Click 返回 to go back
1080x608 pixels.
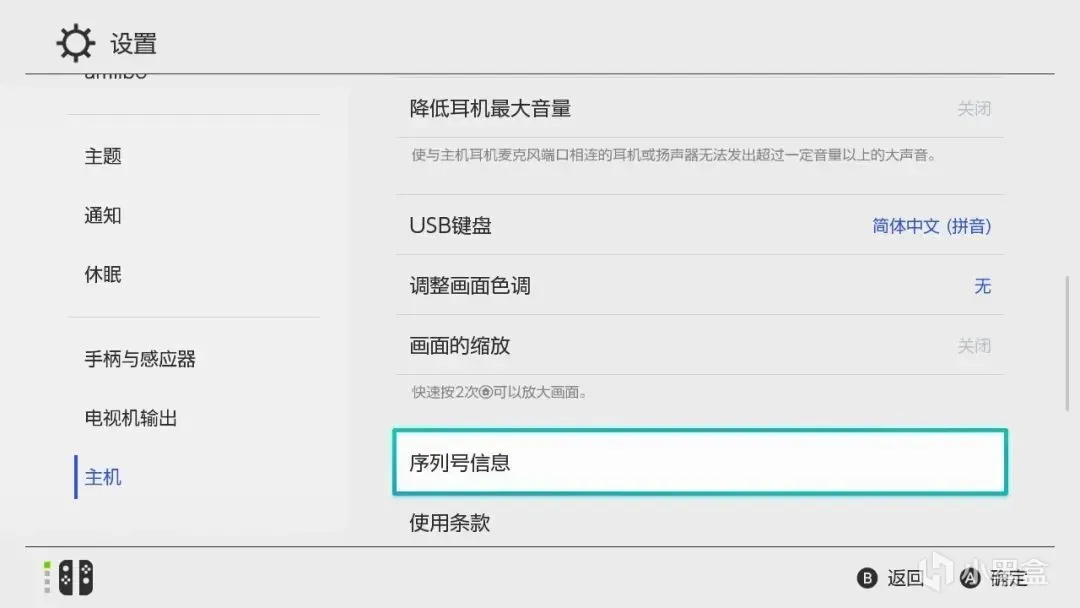[904, 578]
